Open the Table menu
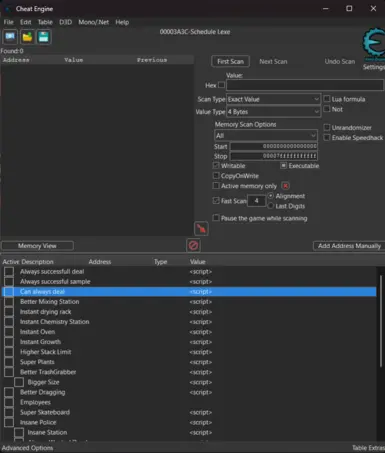 45,22
